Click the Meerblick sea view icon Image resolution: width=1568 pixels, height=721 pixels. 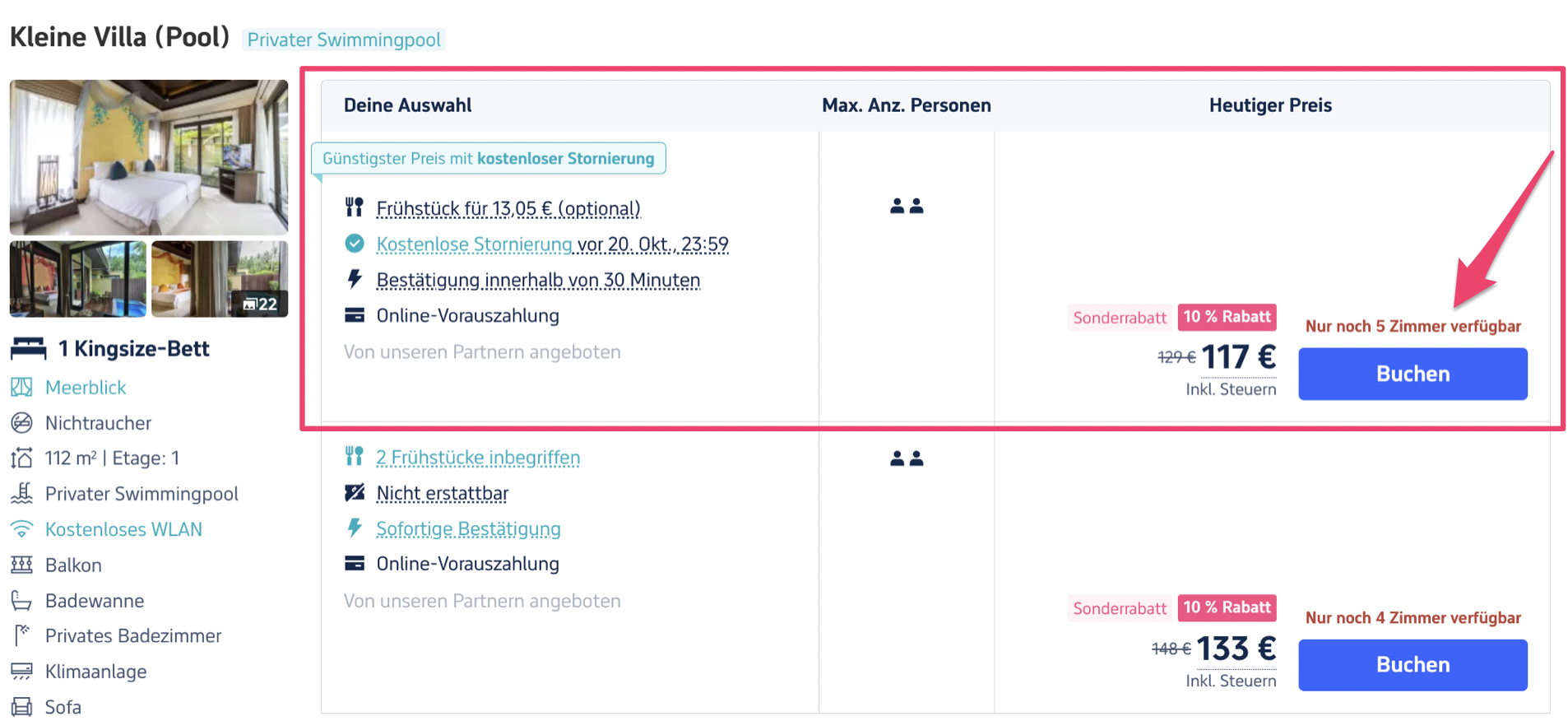tap(21, 387)
